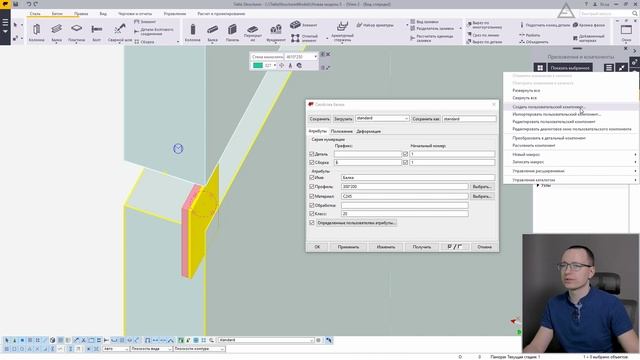Click the Имя input field
Screen dimensions: 640x360
[418, 178]
